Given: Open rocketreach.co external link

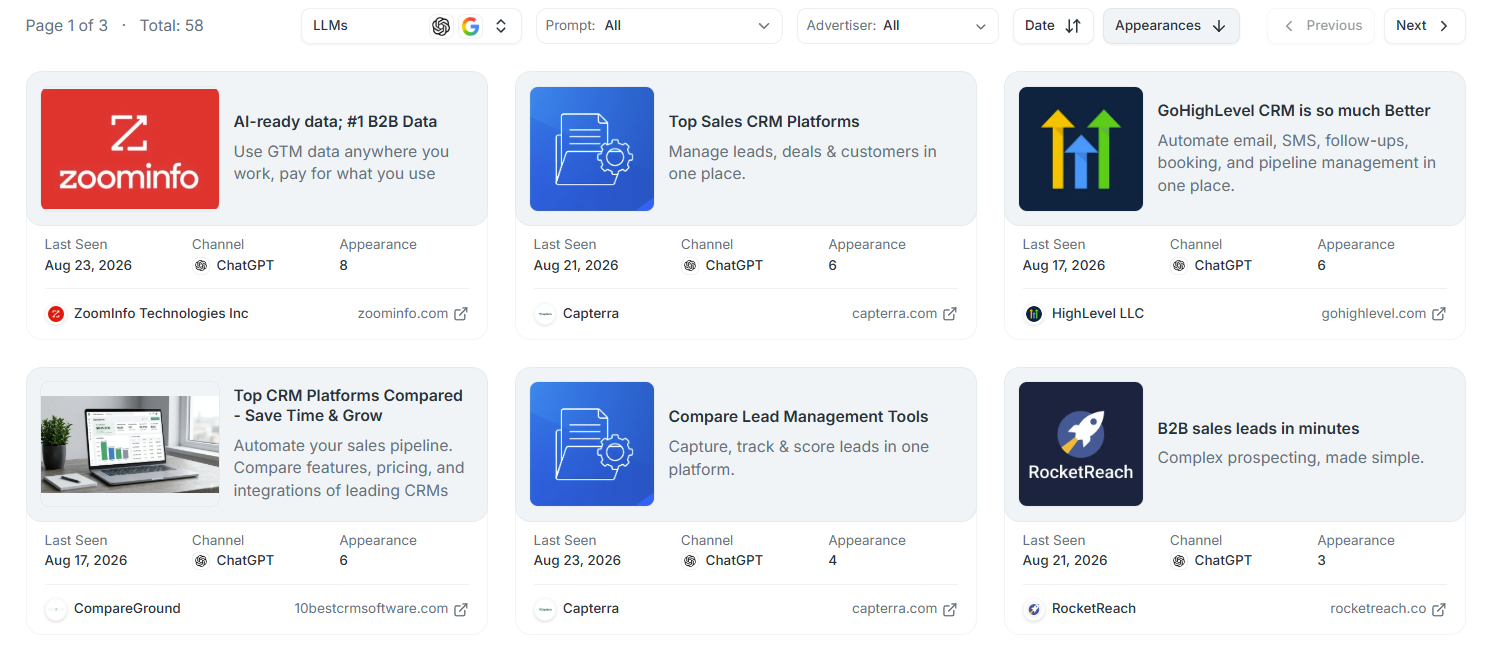Looking at the screenshot, I should [1388, 609].
